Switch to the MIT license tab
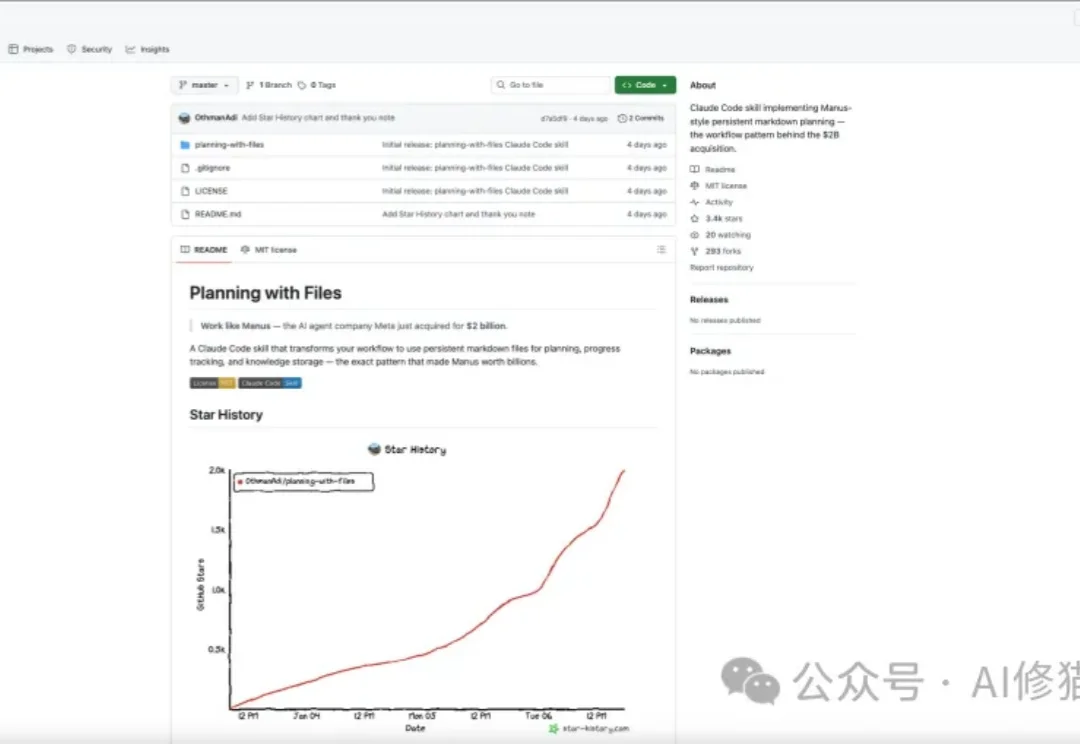 [269, 250]
